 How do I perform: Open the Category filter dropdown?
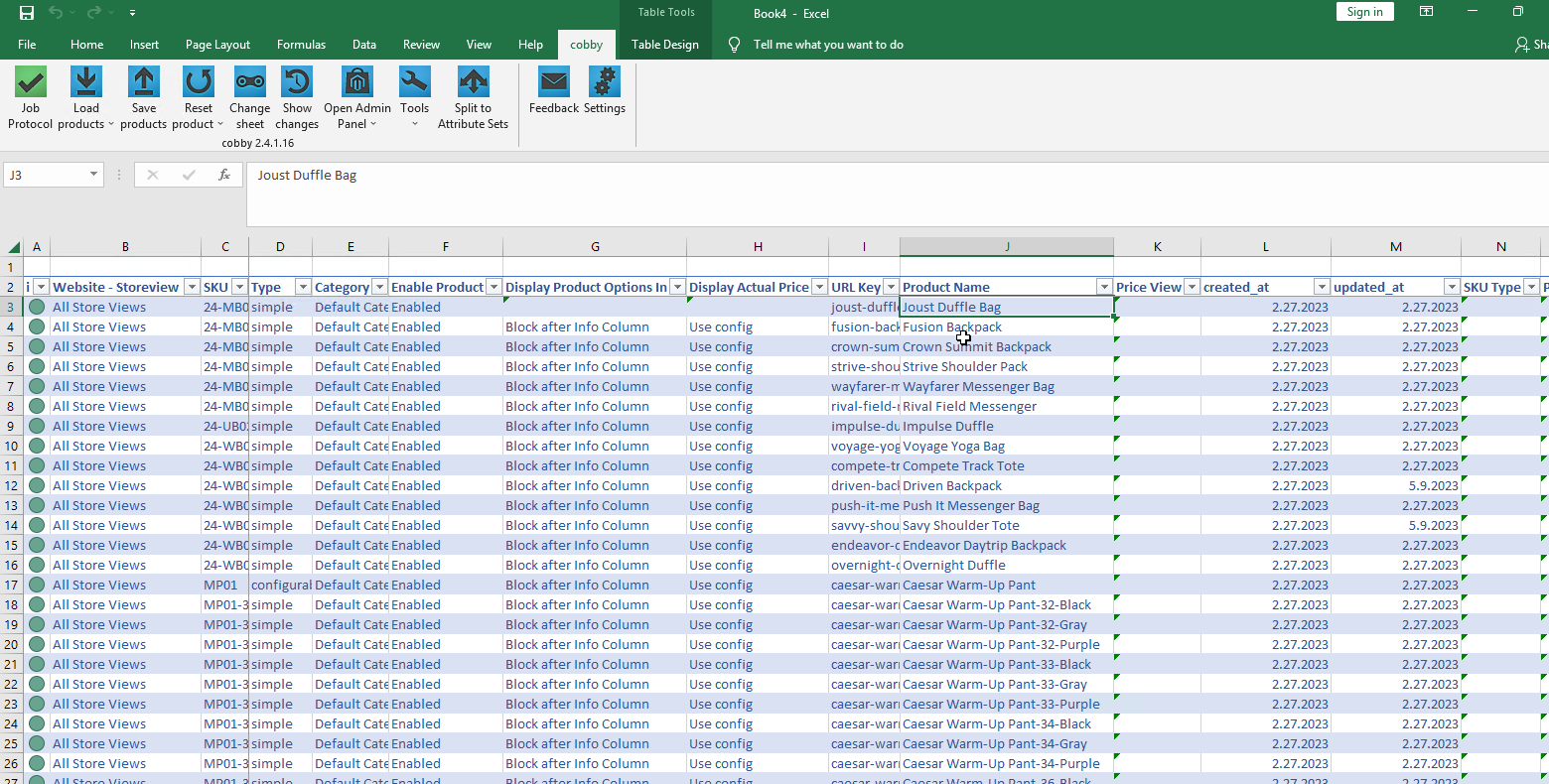[379, 287]
